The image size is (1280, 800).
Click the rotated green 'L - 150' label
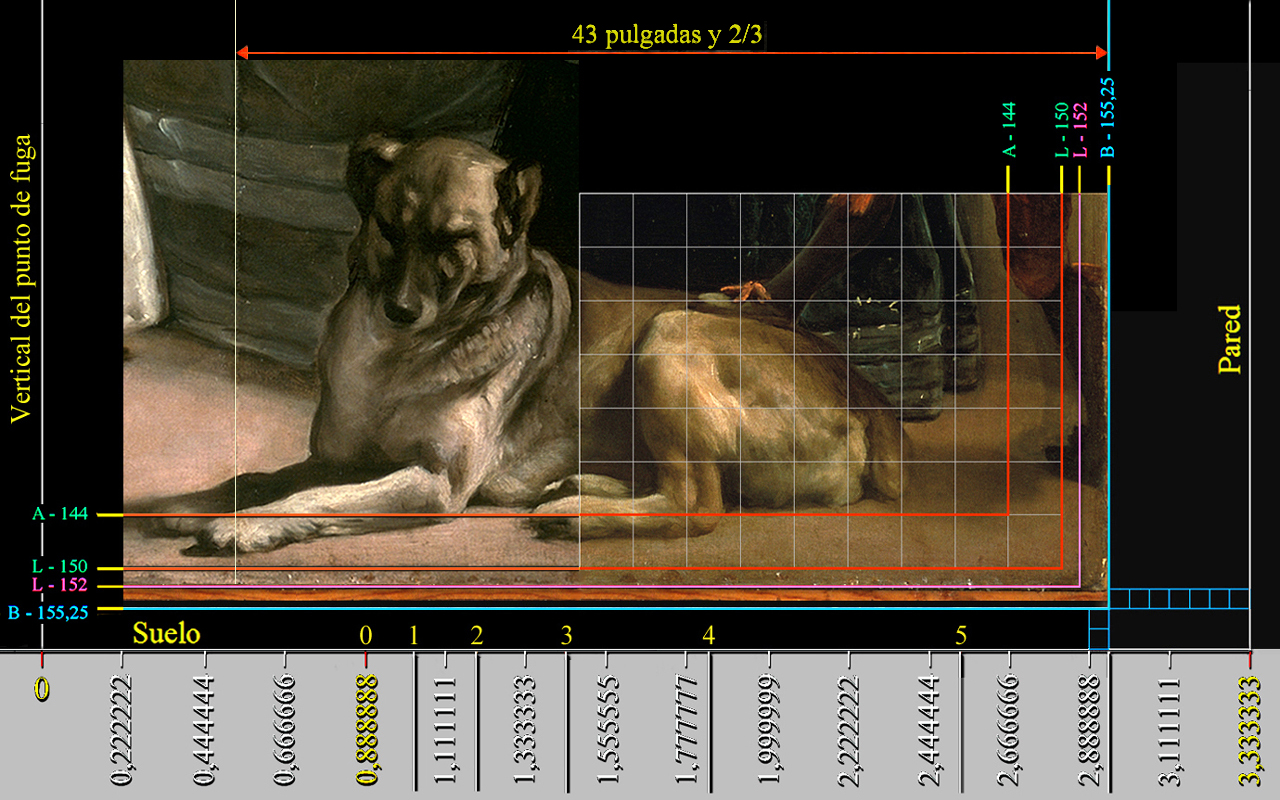pyautogui.click(x=1062, y=130)
